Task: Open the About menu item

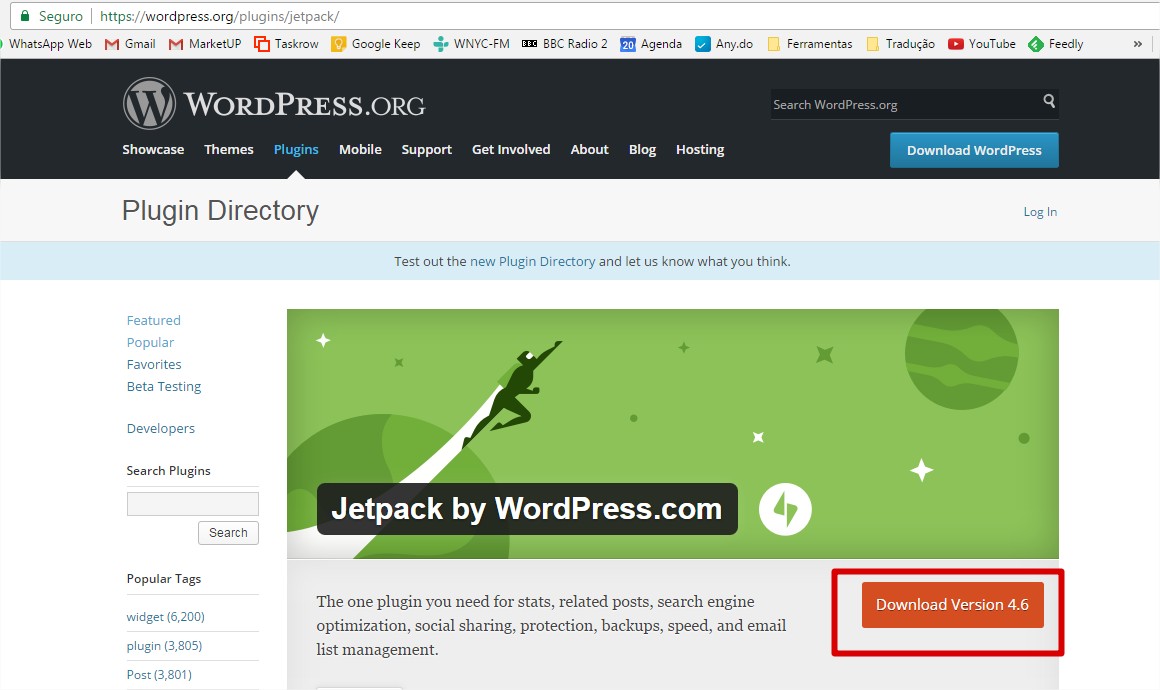Action: click(x=590, y=149)
